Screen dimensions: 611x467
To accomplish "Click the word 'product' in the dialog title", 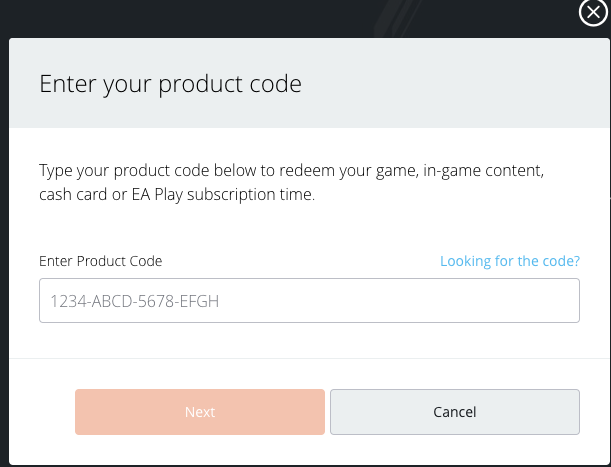I will [201, 85].
